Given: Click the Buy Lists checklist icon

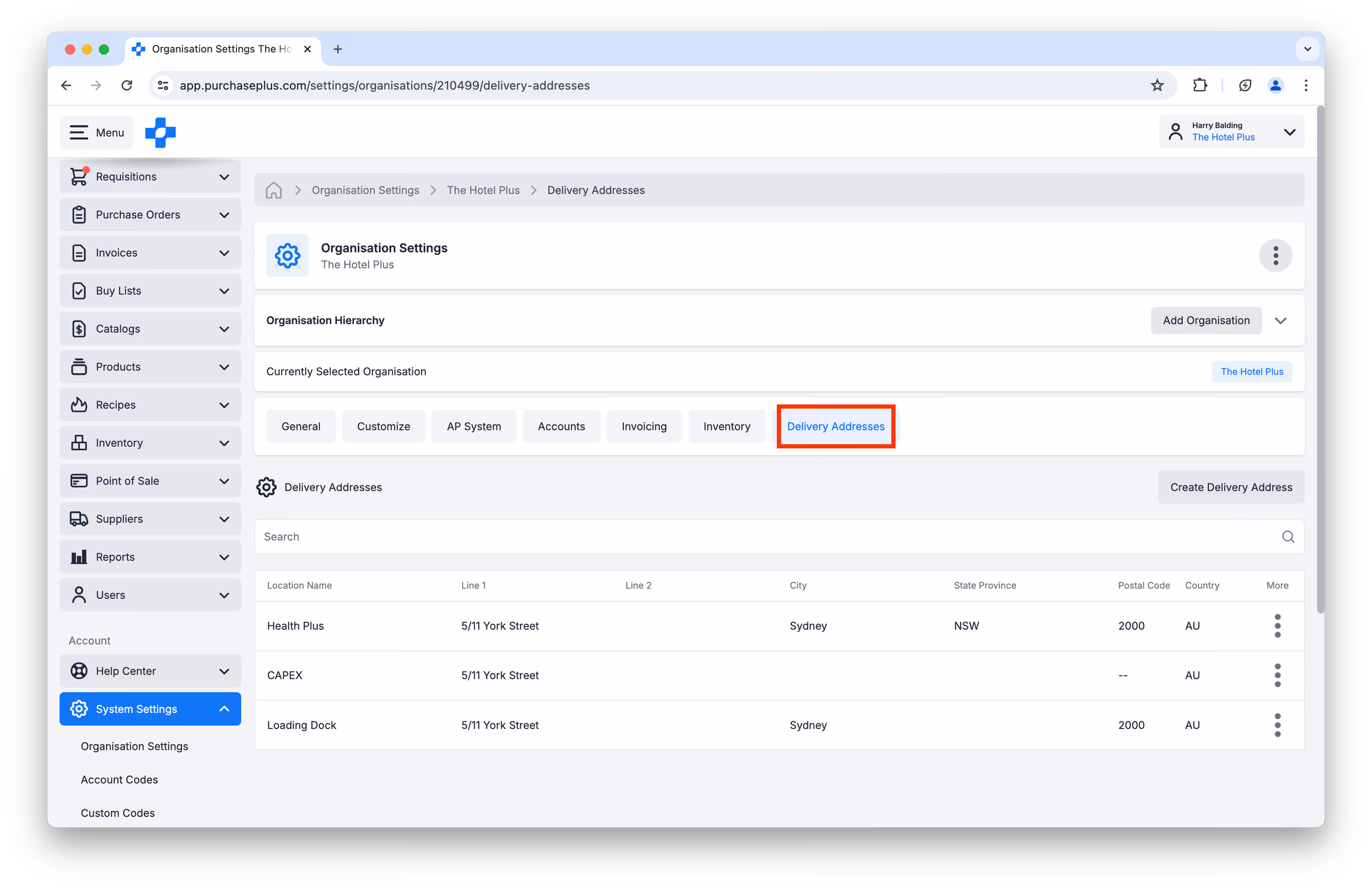Looking at the screenshot, I should [79, 291].
